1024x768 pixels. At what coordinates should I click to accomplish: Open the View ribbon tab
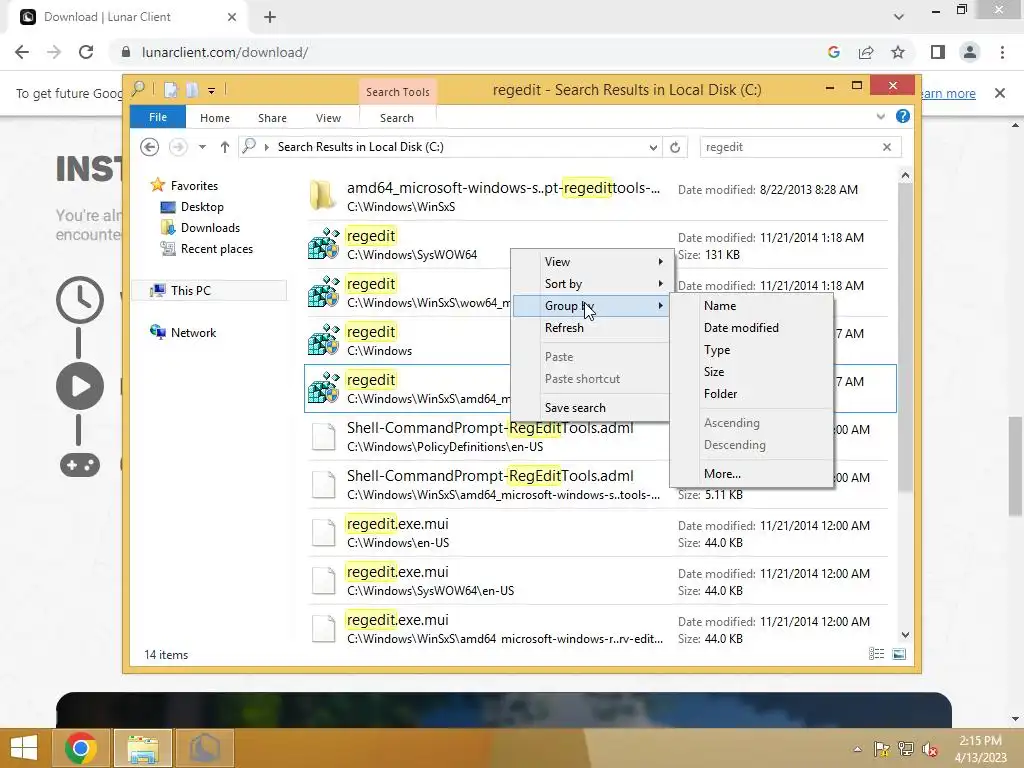pyautogui.click(x=328, y=118)
